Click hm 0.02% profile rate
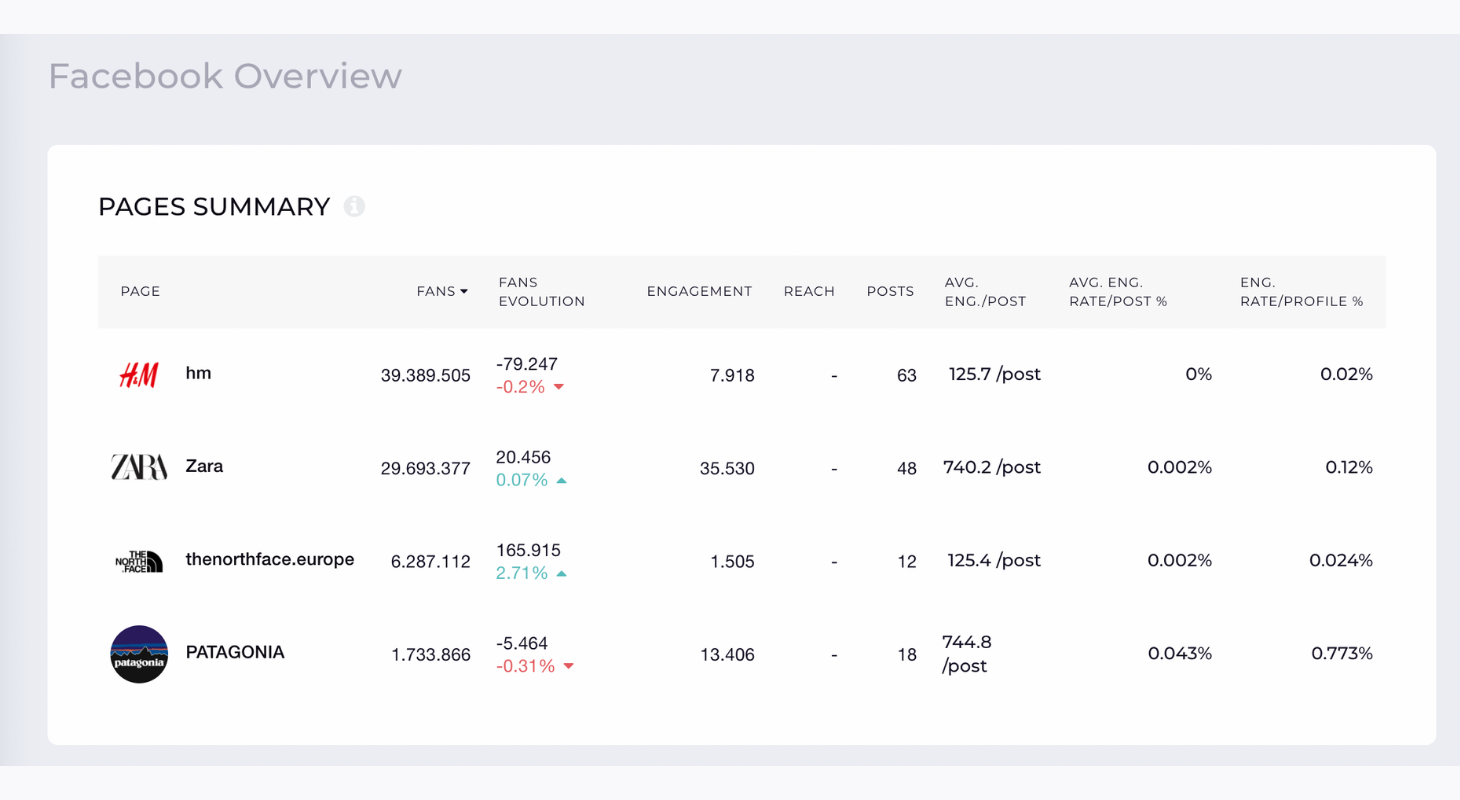 (x=1346, y=374)
